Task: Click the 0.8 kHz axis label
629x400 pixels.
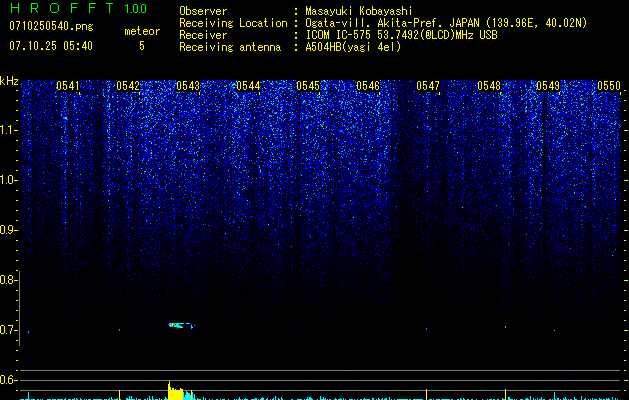Action: pyautogui.click(x=8, y=280)
